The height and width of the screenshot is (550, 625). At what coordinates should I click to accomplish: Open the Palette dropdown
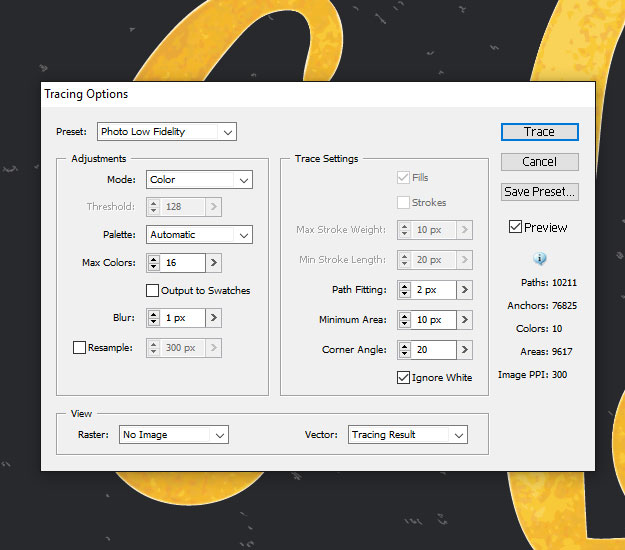pyautogui.click(x=199, y=235)
